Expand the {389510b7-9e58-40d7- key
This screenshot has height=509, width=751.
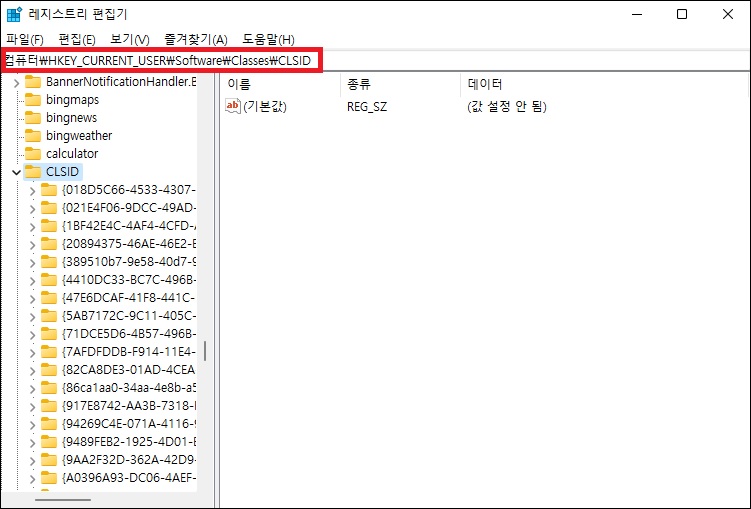click(32, 262)
